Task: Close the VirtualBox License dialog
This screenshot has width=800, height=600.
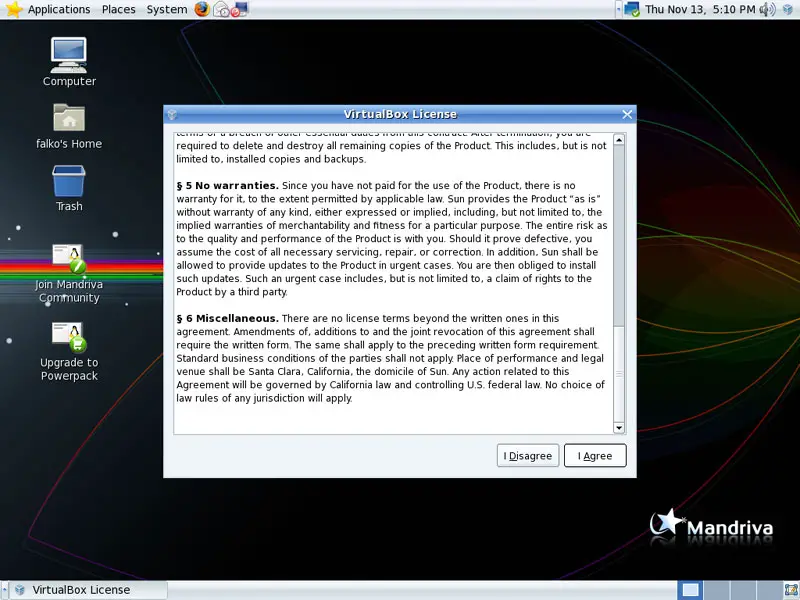Action: point(627,114)
